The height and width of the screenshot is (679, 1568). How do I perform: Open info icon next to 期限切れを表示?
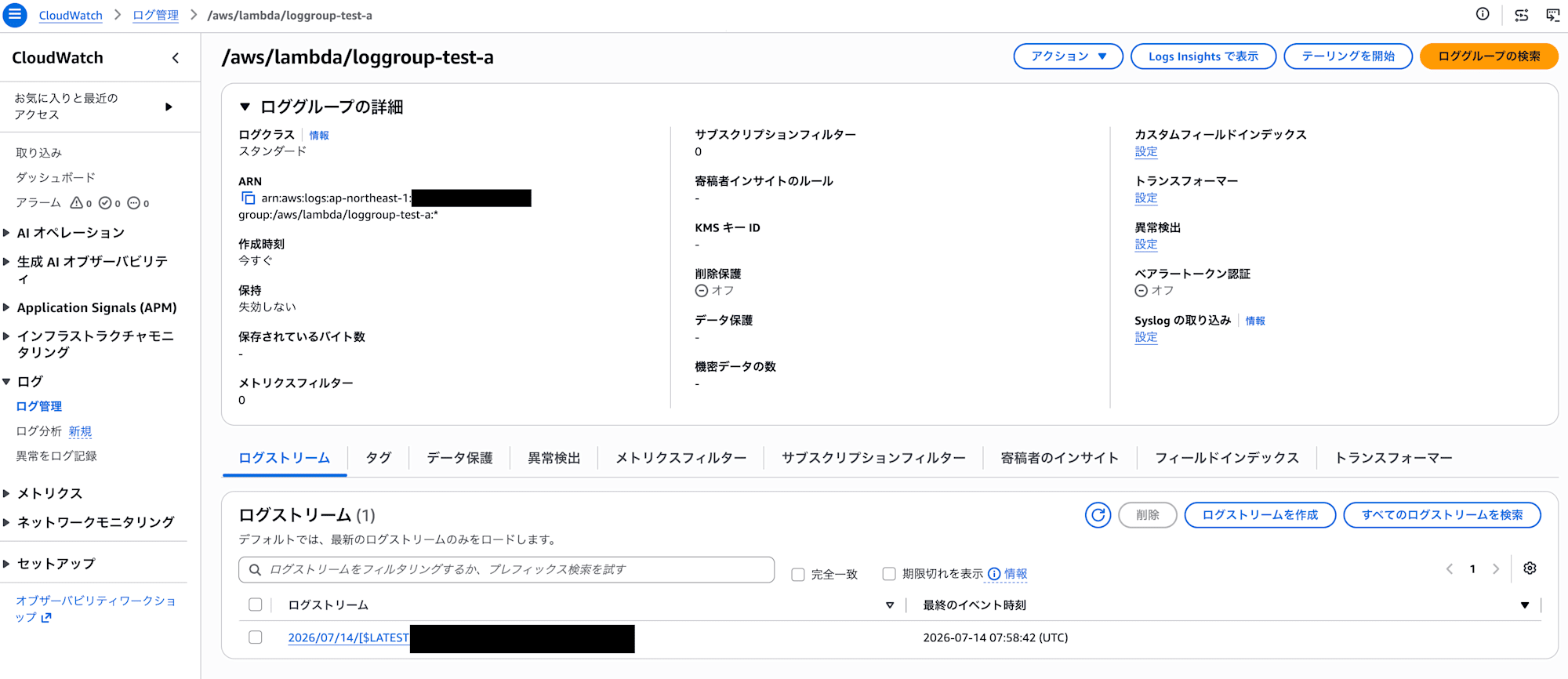pyautogui.click(x=994, y=574)
